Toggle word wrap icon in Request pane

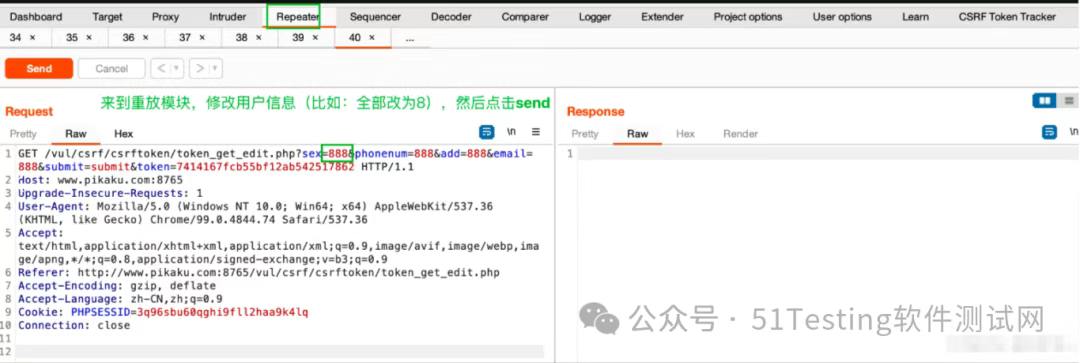[x=486, y=132]
